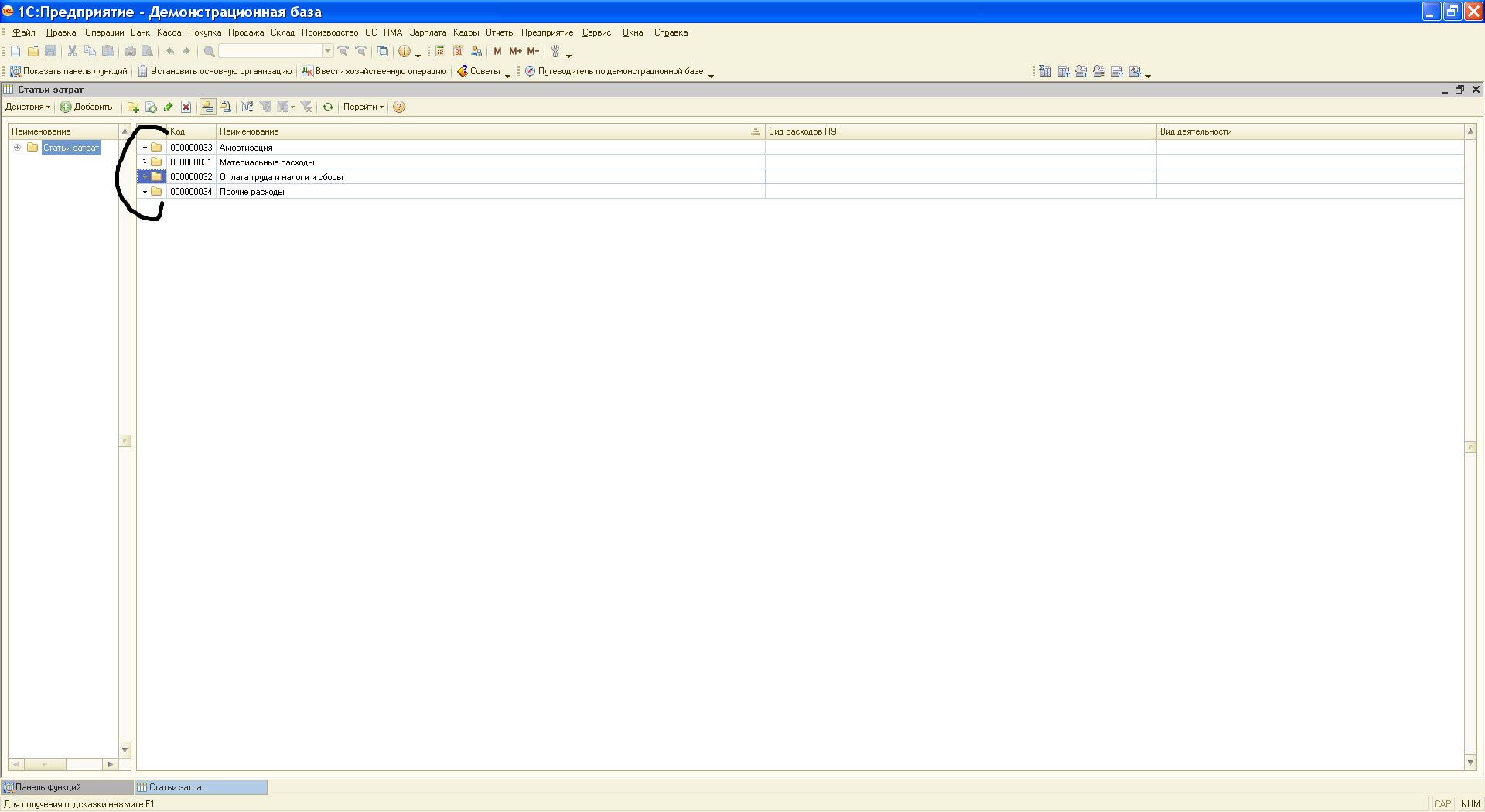Screen dimensions: 1485x812
Task: Open the calendar icon in main toolbar
Action: (x=458, y=51)
